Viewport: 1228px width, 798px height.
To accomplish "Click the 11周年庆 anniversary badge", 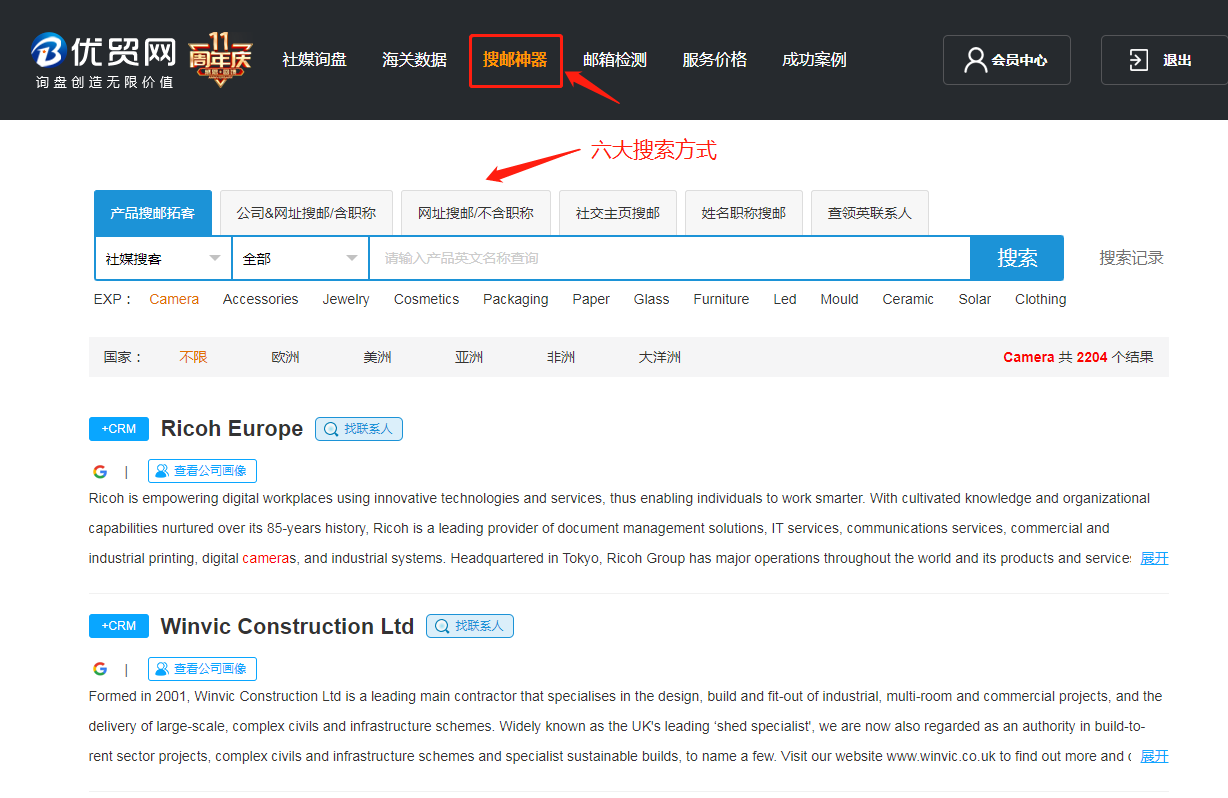I will tap(220, 61).
